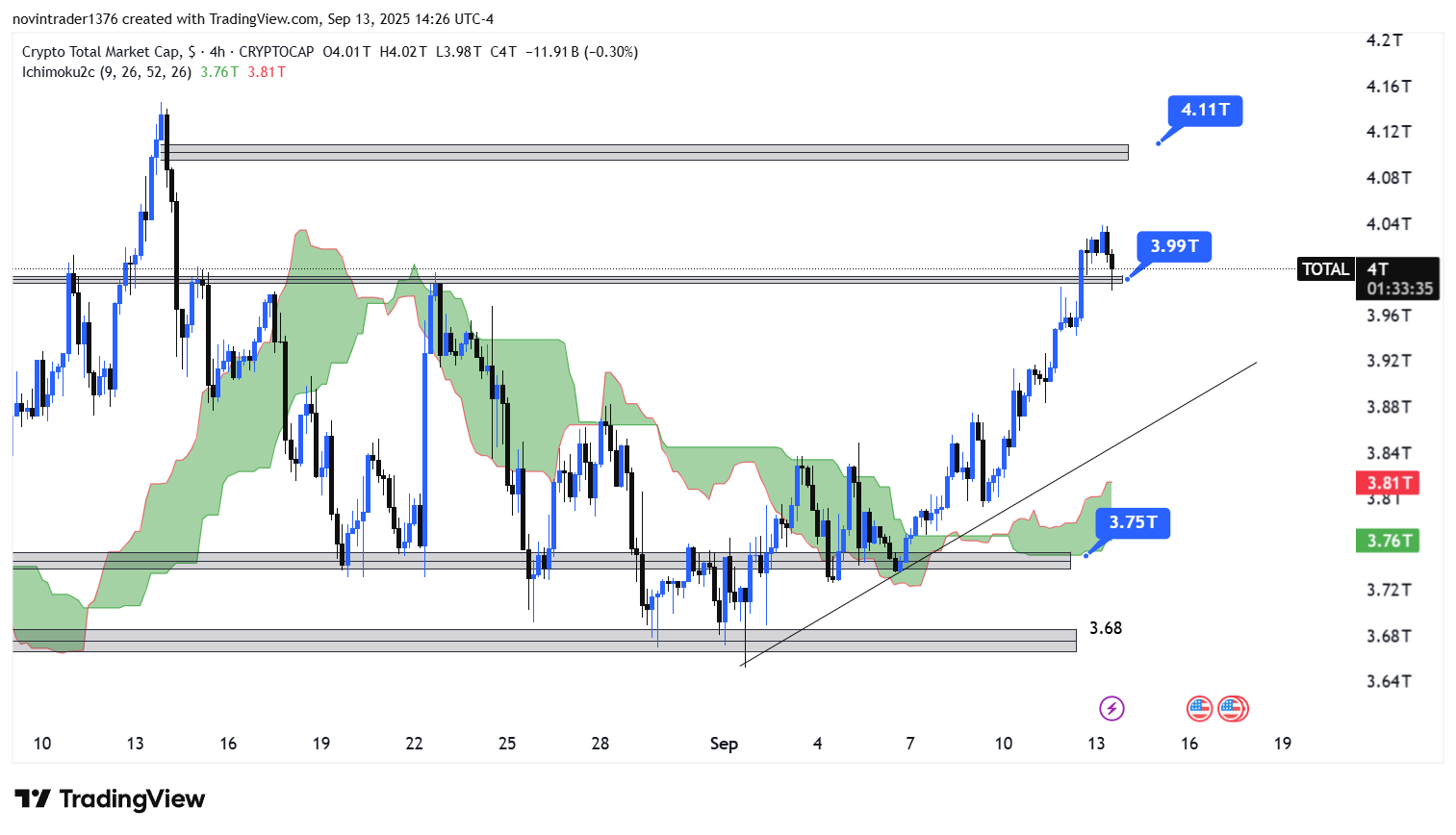
Task: Click the 4h timeframe in the chart title
Action: pos(217,52)
